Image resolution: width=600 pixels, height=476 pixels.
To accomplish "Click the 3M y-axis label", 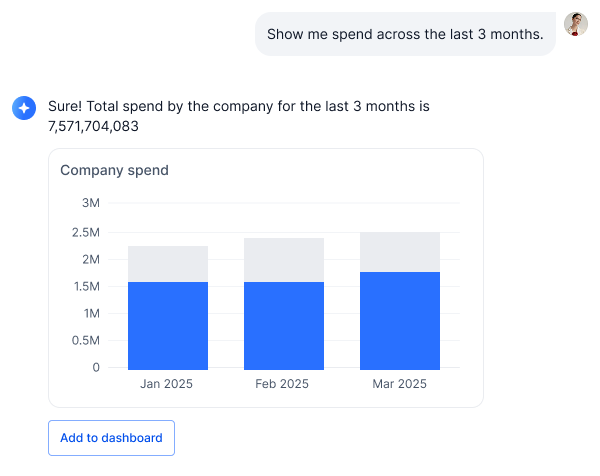I will pyautogui.click(x=90, y=203).
